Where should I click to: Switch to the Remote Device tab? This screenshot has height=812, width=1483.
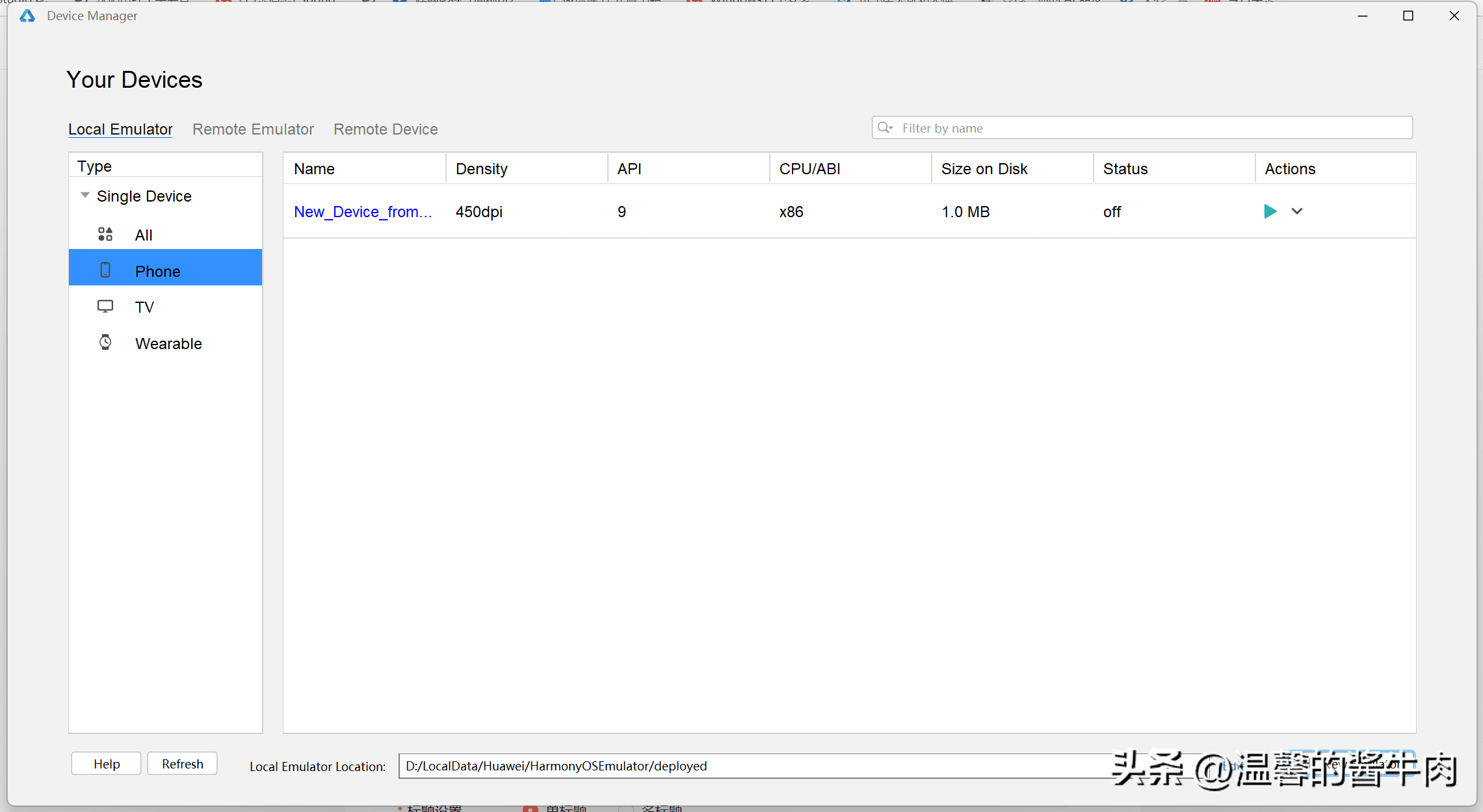point(386,129)
